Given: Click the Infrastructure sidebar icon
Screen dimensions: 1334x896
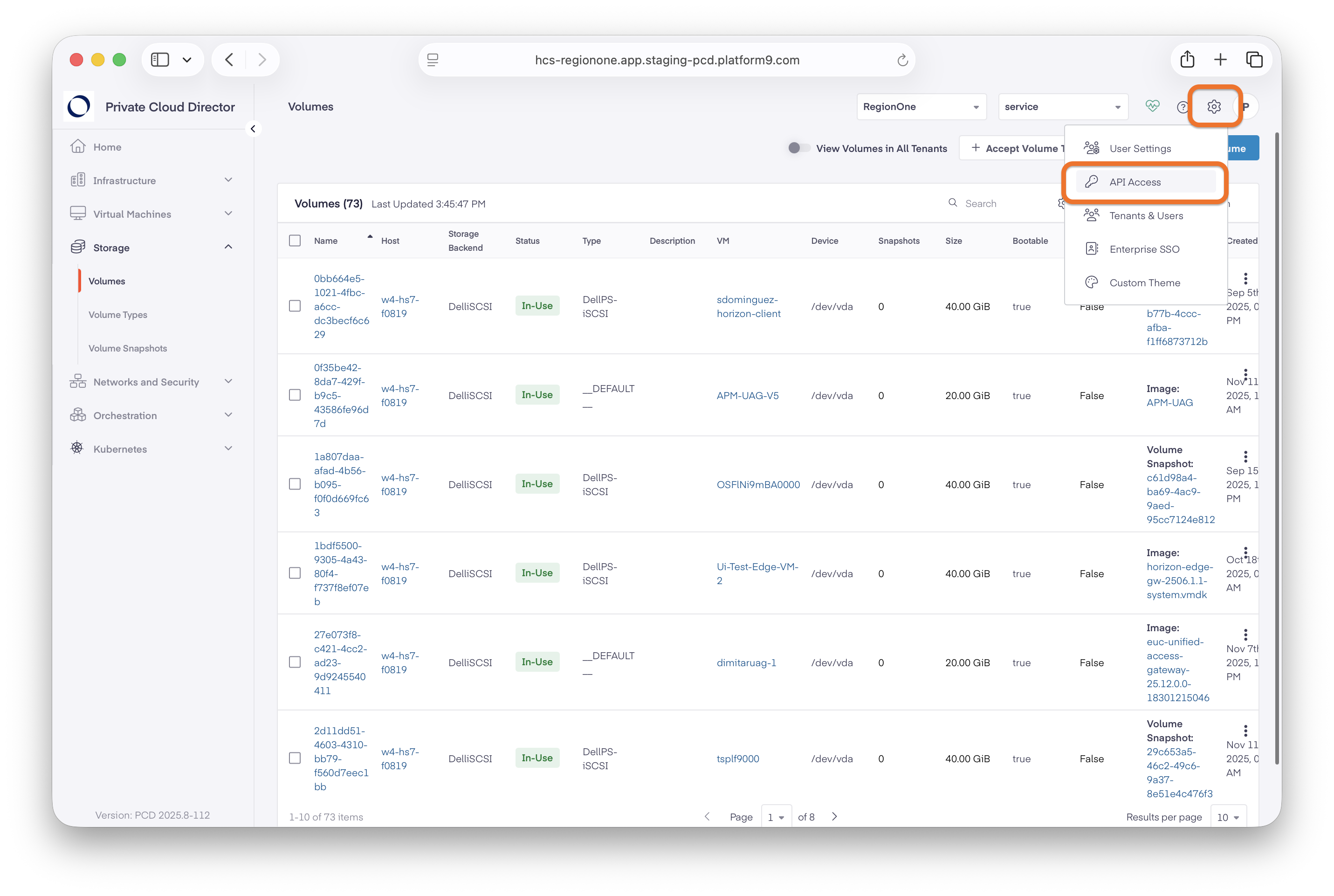Looking at the screenshot, I should (78, 180).
